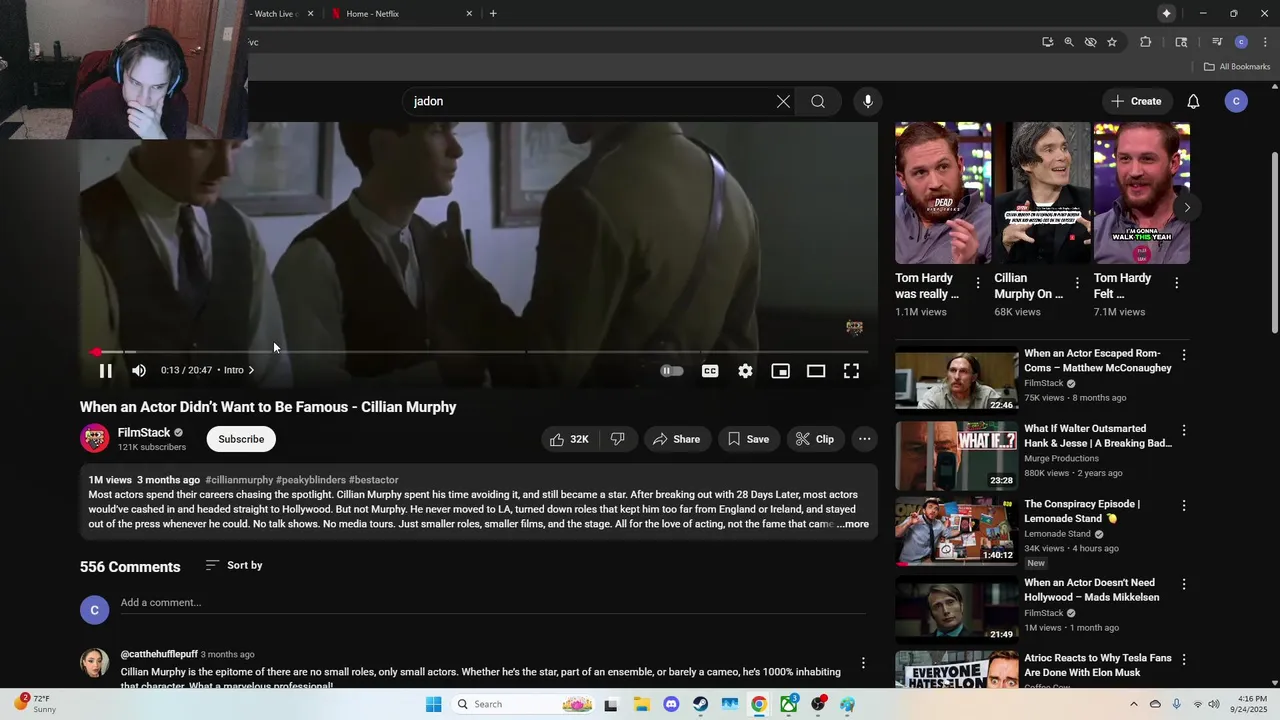Seek on the video progress bar
This screenshot has width=1280, height=720.
click(480, 352)
